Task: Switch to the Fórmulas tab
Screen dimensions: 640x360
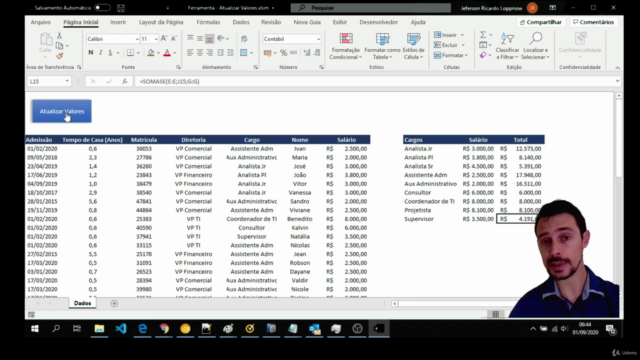Action: pos(208,22)
